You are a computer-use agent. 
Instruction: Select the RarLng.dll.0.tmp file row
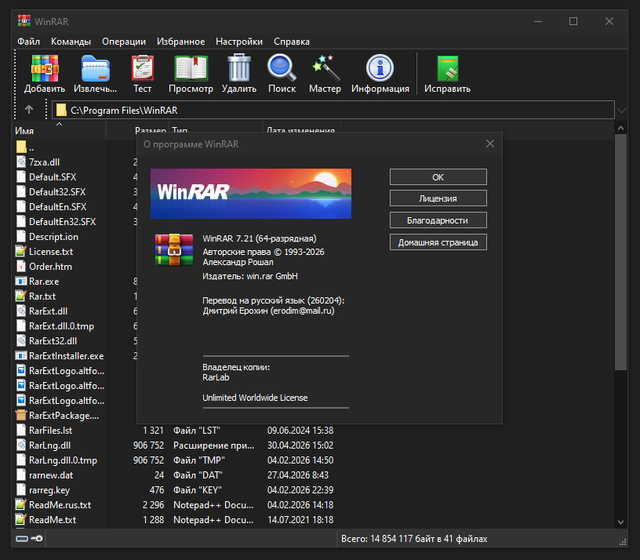(176, 460)
